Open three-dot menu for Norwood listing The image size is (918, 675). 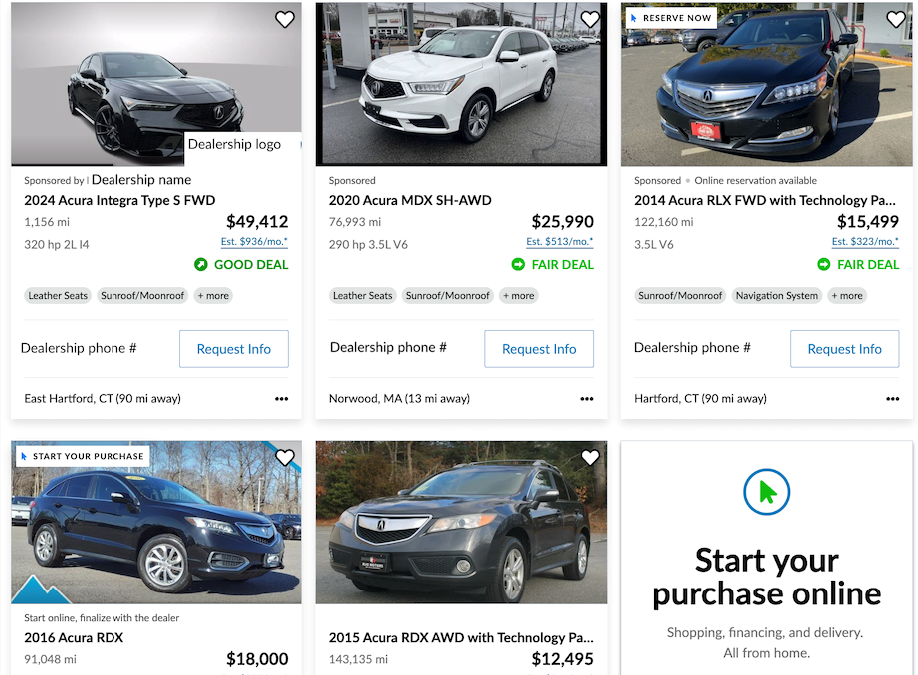click(587, 399)
